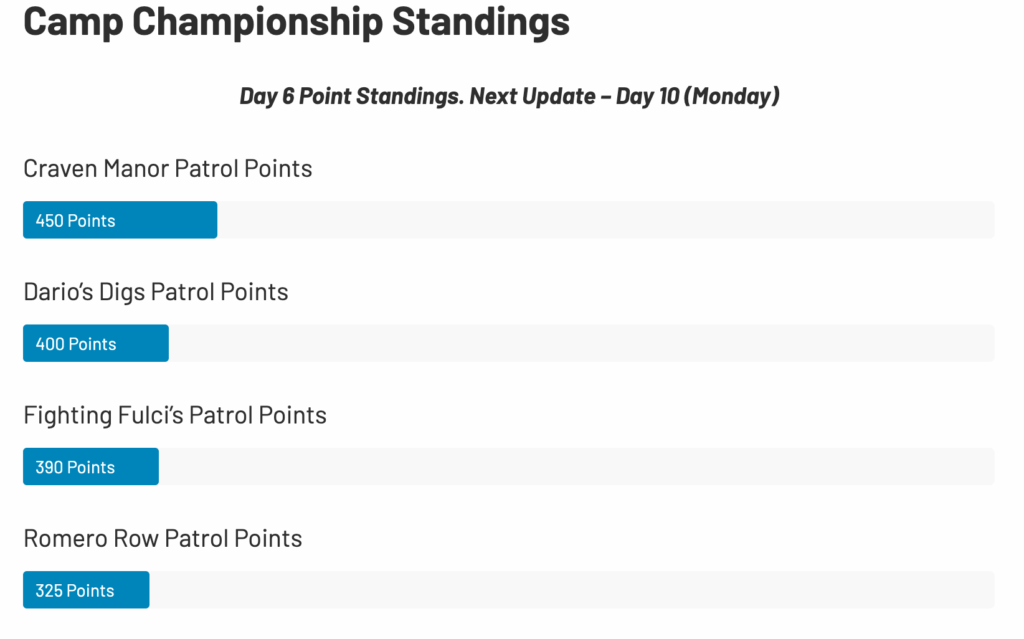Click the Dario's Digs Patrol Points label
1024x639 pixels.
click(x=155, y=292)
